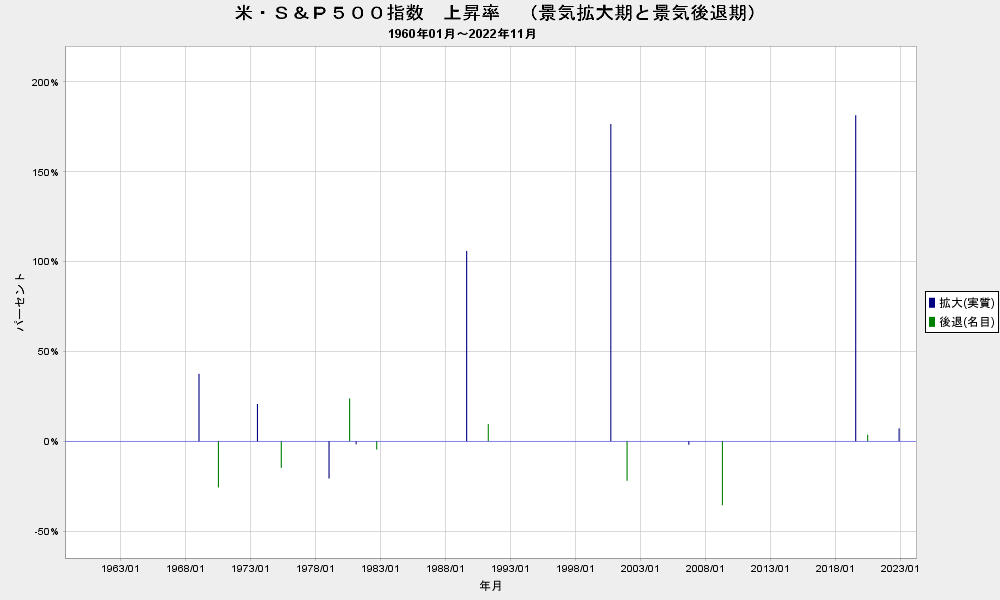Click the パーセント y-axis title
Image resolution: width=1000 pixels, height=600 pixels.
[20, 302]
